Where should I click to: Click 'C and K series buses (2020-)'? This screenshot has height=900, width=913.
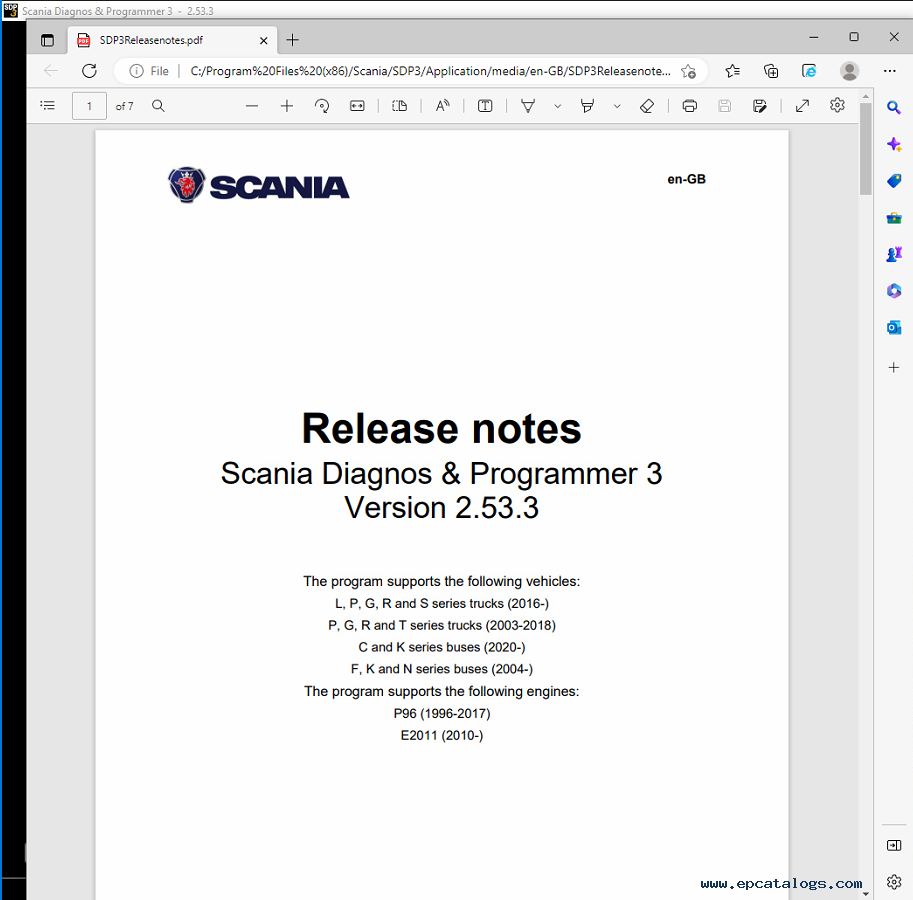pyautogui.click(x=442, y=647)
